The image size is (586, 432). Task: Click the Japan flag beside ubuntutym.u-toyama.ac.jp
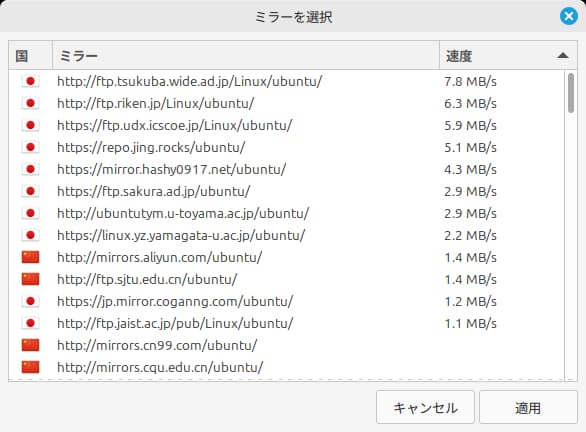click(30, 213)
